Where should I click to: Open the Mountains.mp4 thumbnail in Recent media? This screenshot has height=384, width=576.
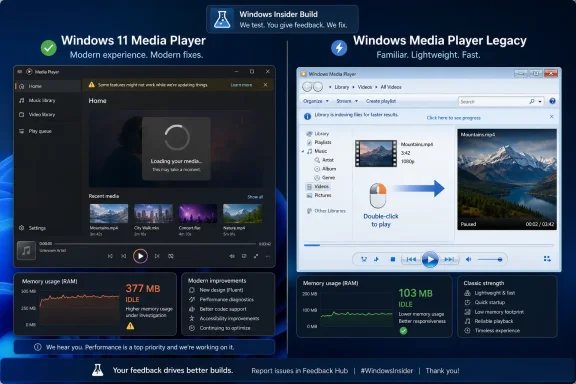[x=109, y=213]
